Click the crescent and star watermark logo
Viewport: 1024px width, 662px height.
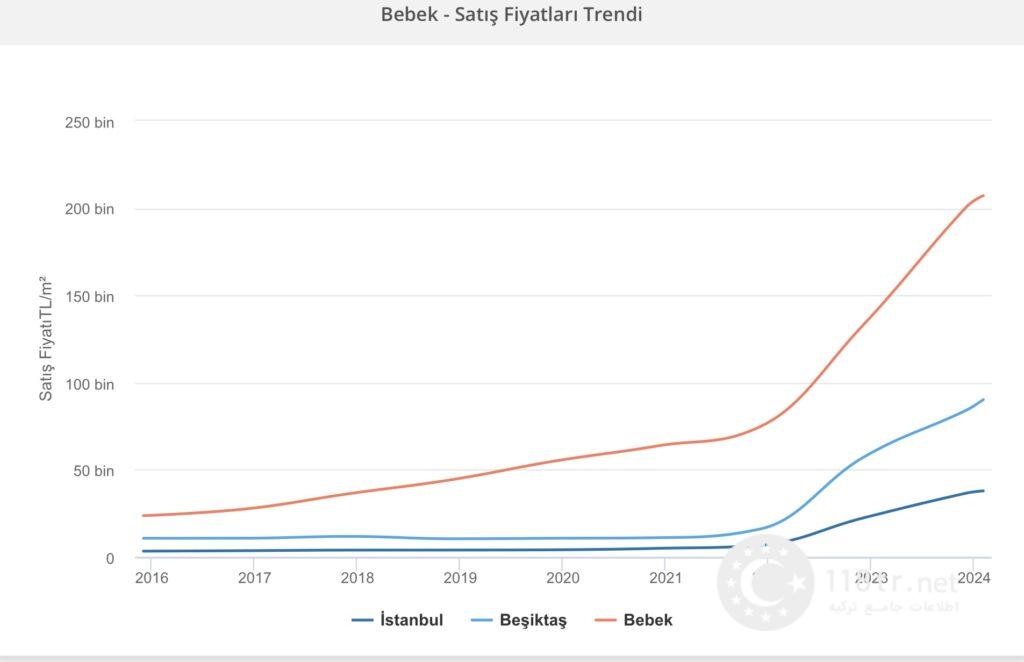pyautogui.click(x=765, y=582)
